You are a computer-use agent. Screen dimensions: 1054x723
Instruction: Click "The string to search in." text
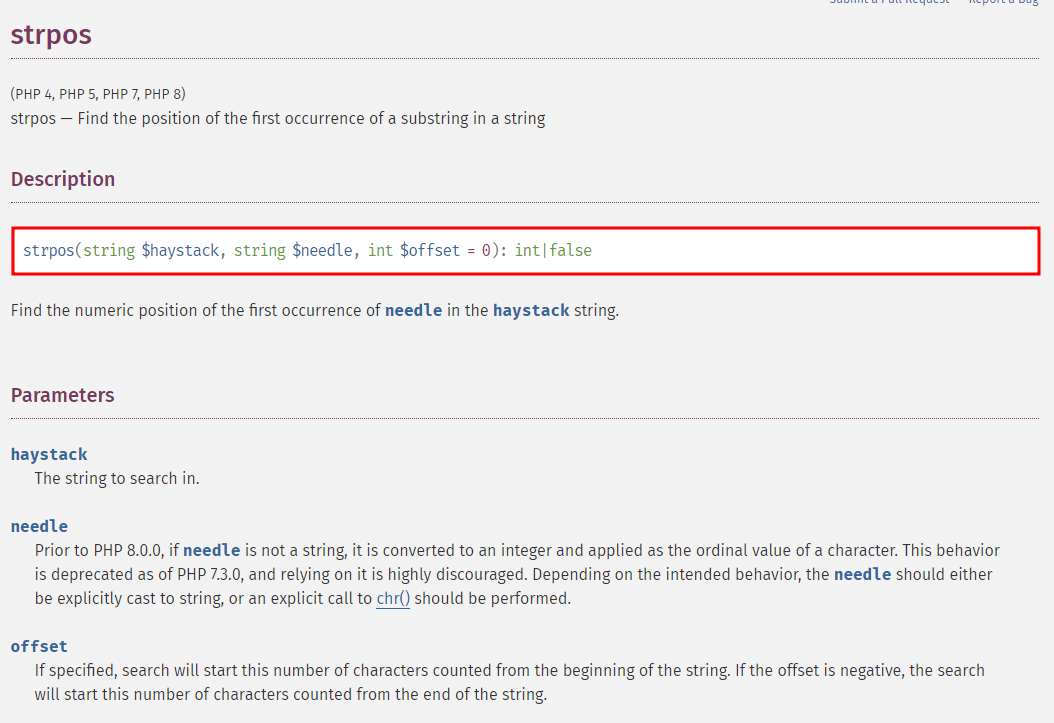tap(117, 478)
